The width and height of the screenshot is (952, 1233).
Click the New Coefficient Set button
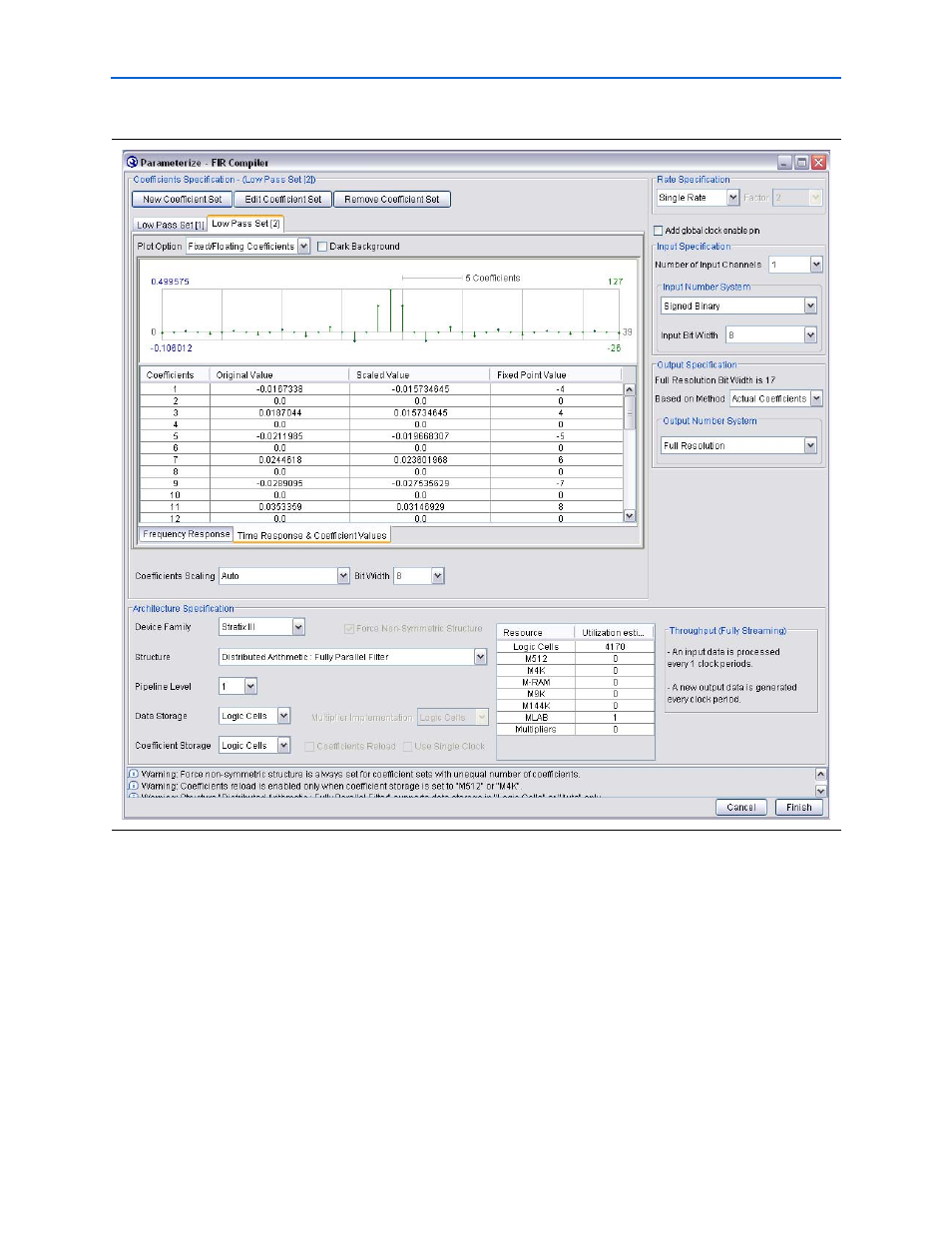pos(183,199)
